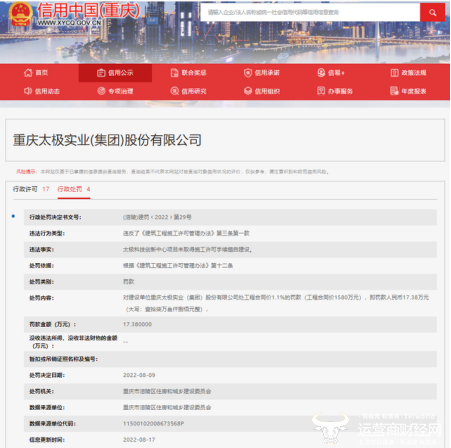Click the 联合奖惩 document icon

174,73
